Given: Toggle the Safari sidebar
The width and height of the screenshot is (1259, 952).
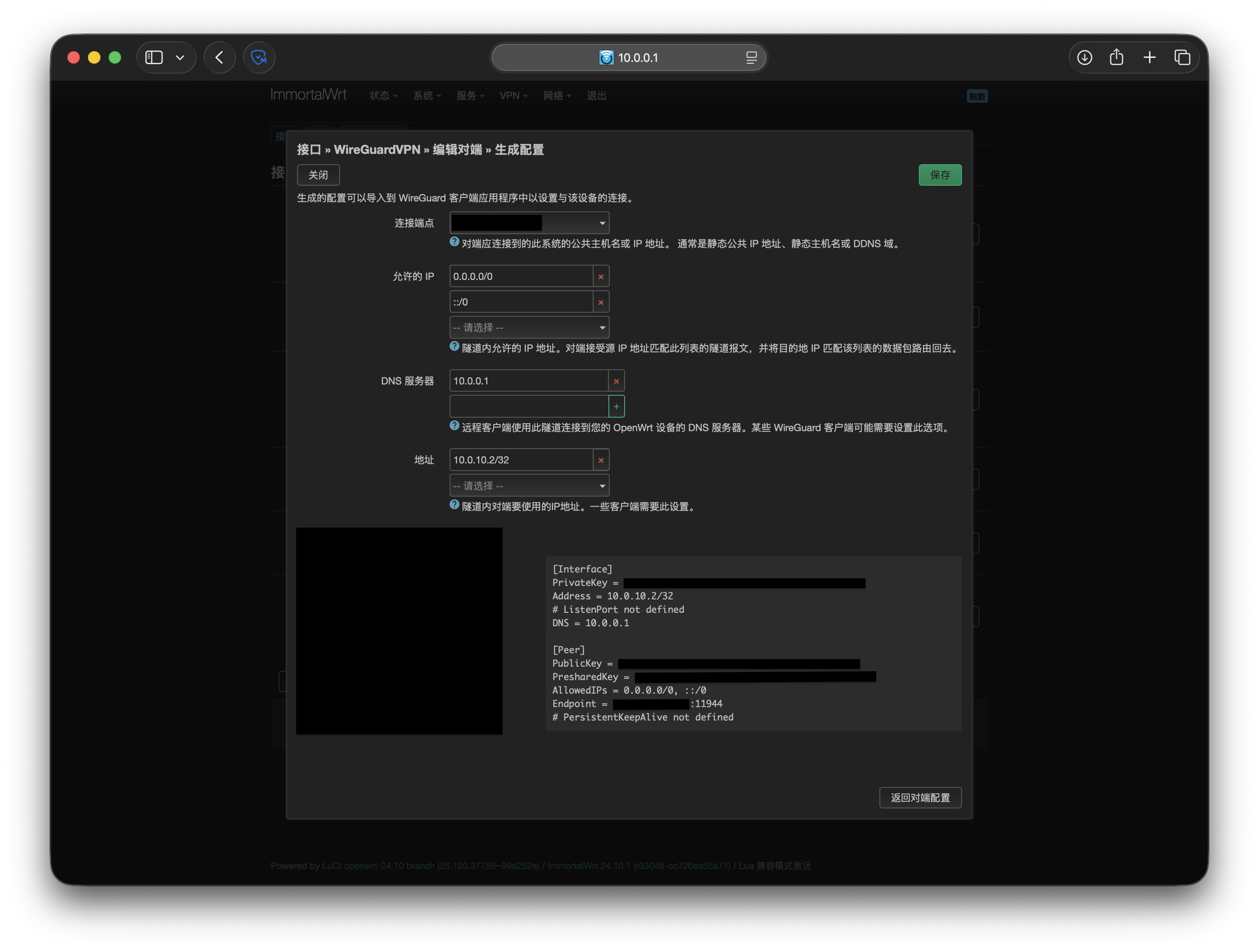Looking at the screenshot, I should click(x=154, y=57).
